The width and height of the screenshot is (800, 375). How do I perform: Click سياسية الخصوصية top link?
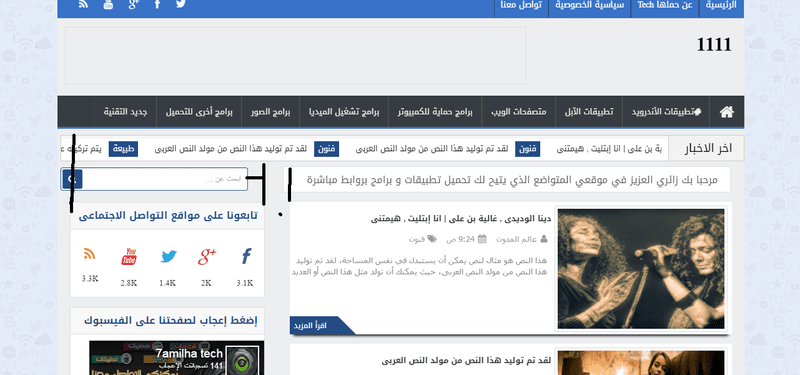(x=590, y=5)
